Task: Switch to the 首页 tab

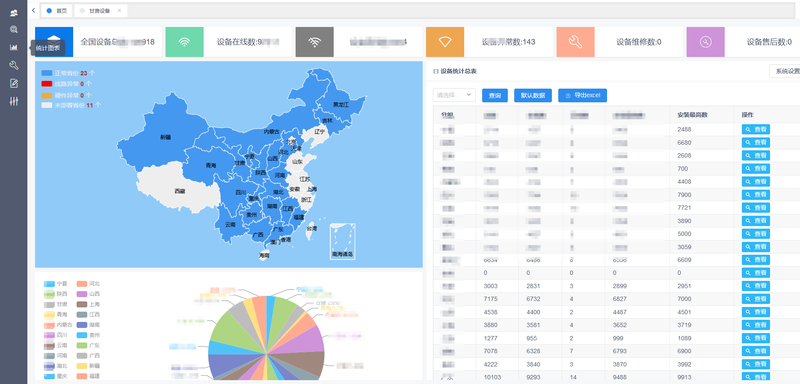Action: point(56,10)
